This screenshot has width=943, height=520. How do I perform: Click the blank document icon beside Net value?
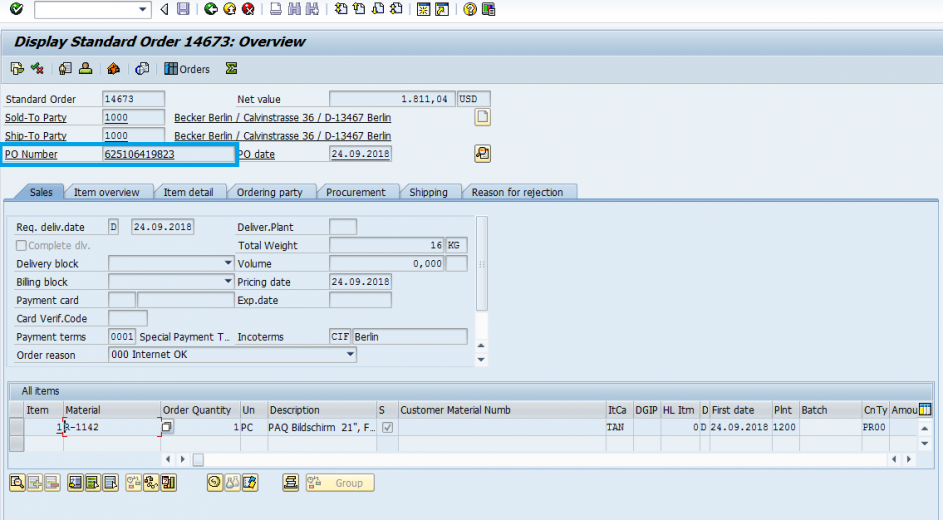click(482, 117)
